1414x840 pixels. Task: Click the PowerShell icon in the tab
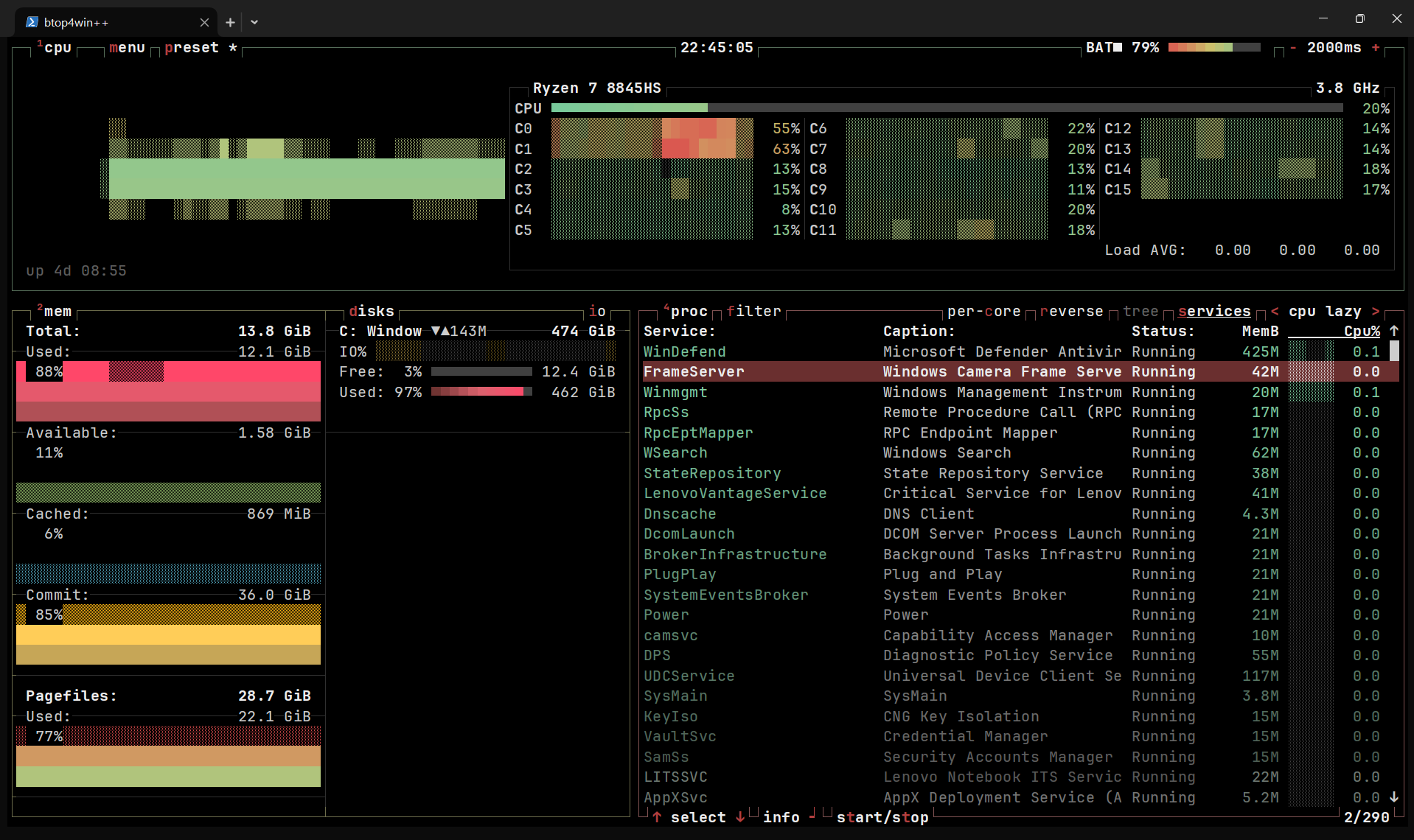[32, 22]
